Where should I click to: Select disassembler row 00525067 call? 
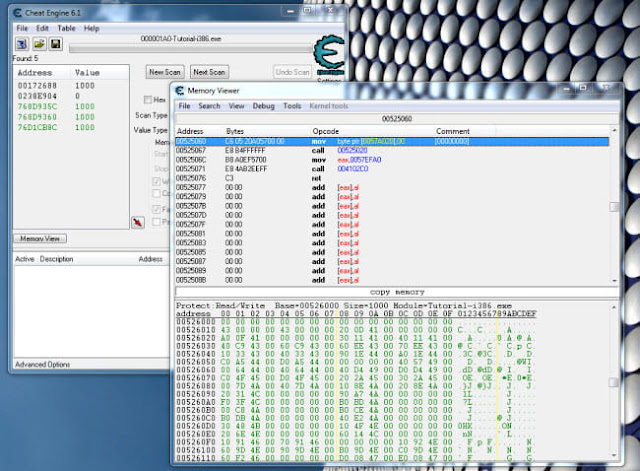click(392, 151)
